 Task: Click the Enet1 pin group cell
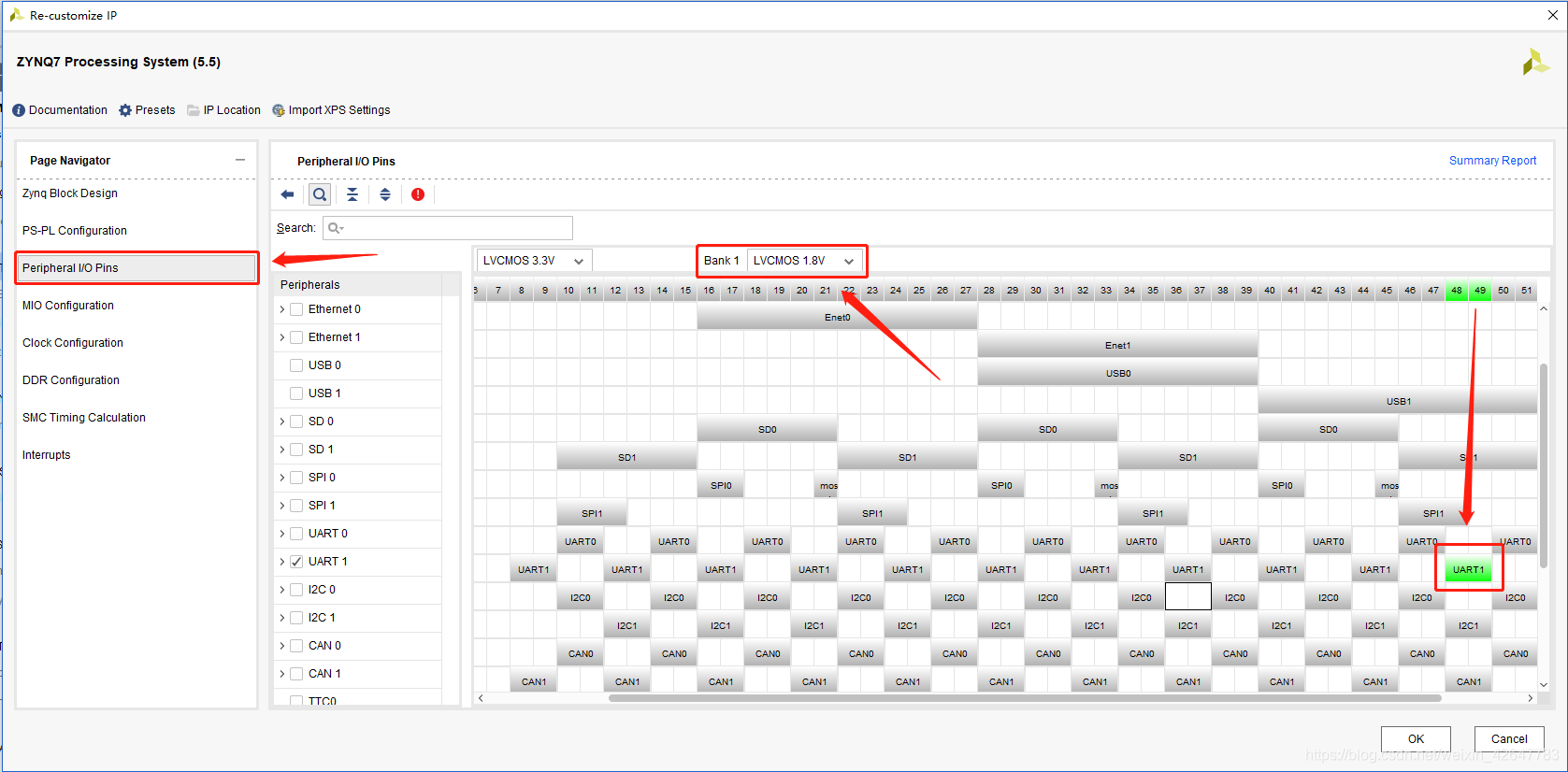click(x=1117, y=346)
